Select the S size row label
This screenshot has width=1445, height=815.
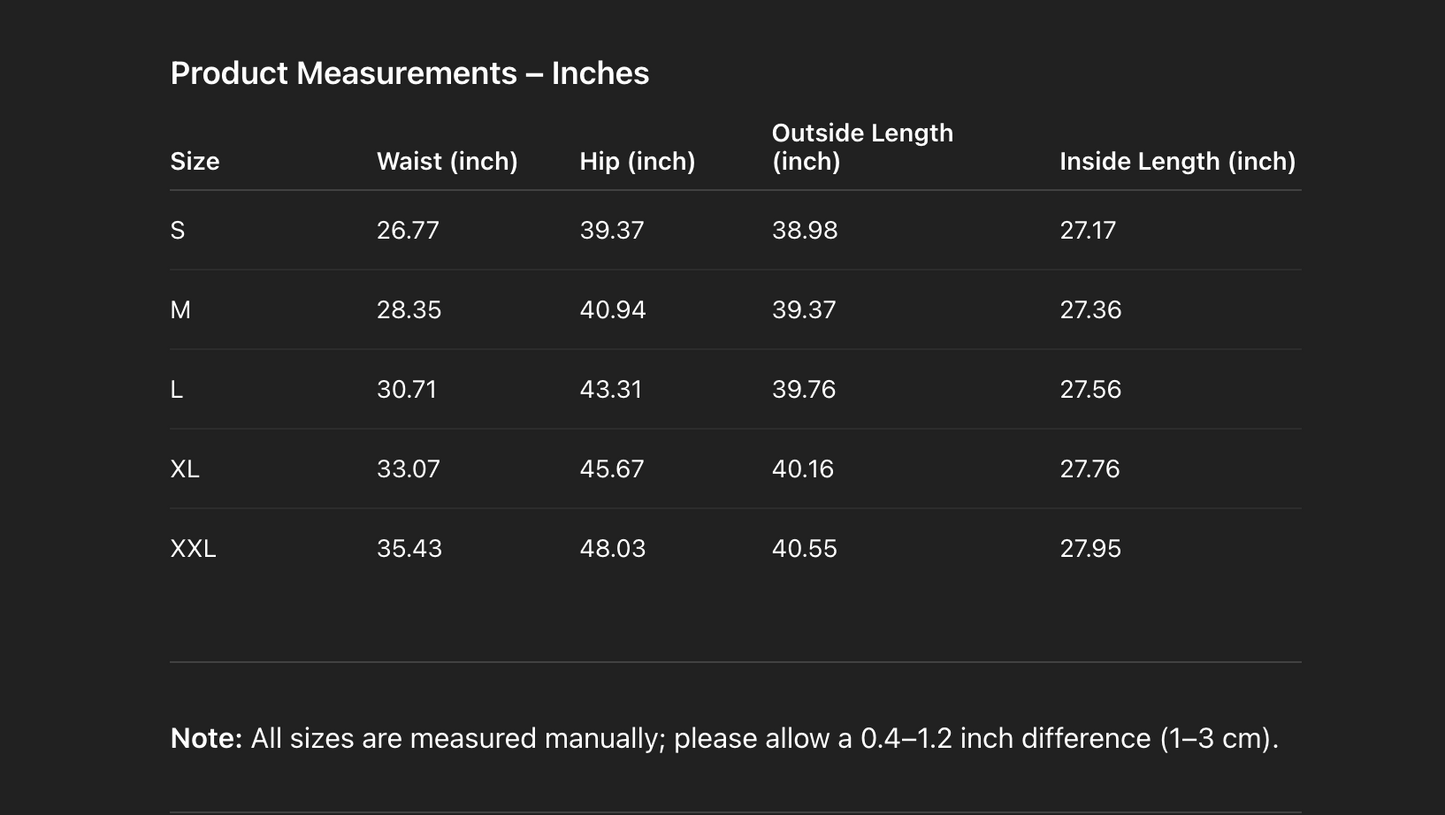[x=178, y=230]
